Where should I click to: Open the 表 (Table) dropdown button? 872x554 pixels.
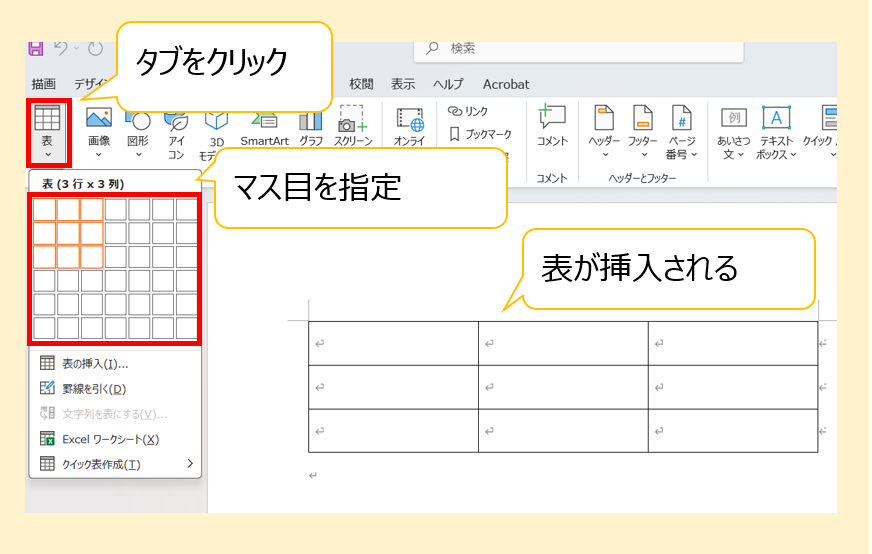point(48,133)
